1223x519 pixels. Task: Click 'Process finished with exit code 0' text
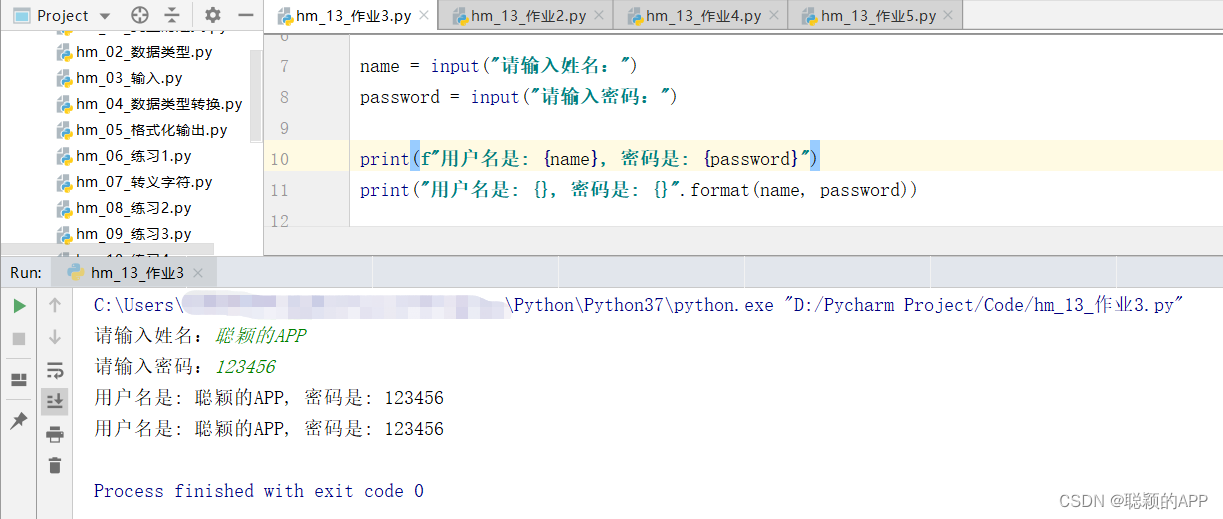[259, 491]
